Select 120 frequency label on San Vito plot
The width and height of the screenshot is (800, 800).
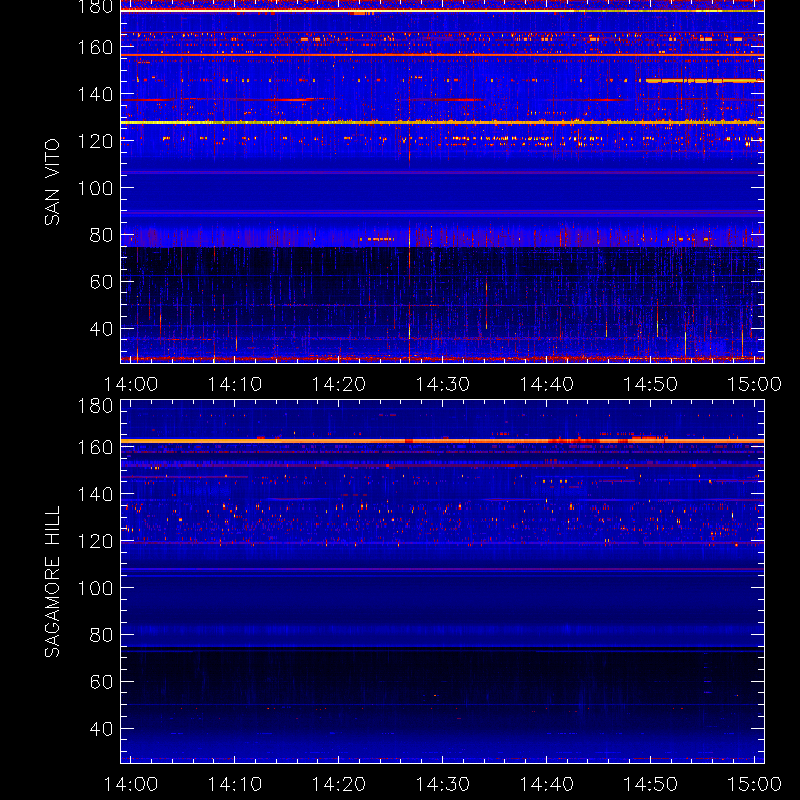(x=95, y=141)
